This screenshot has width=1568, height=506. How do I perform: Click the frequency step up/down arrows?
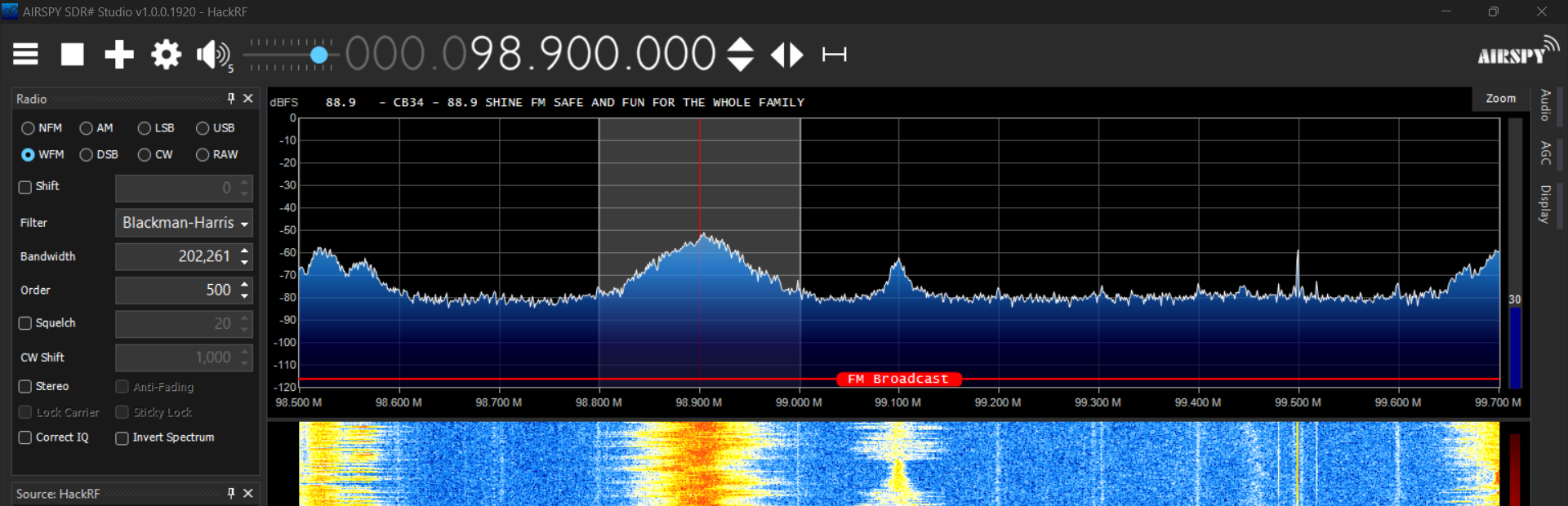click(740, 55)
